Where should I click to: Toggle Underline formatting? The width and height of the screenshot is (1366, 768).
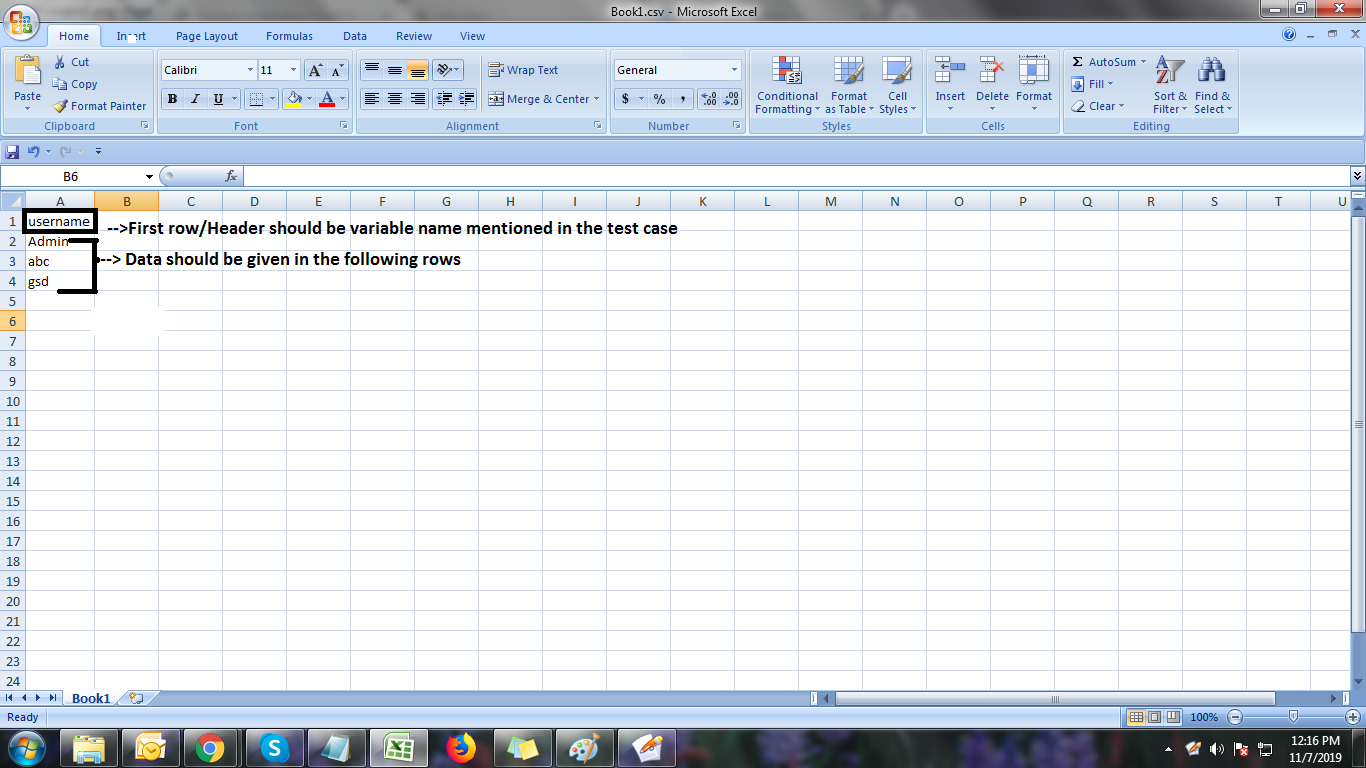(218, 99)
